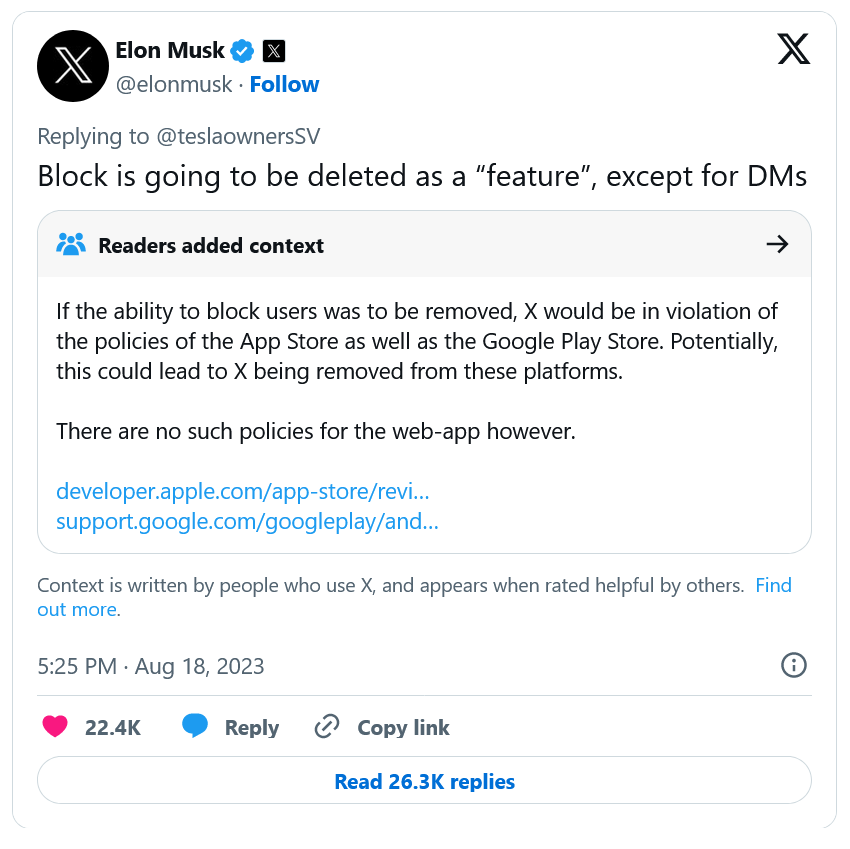Click the Elon Musk display name
This screenshot has height=849, width=850.
[x=170, y=50]
